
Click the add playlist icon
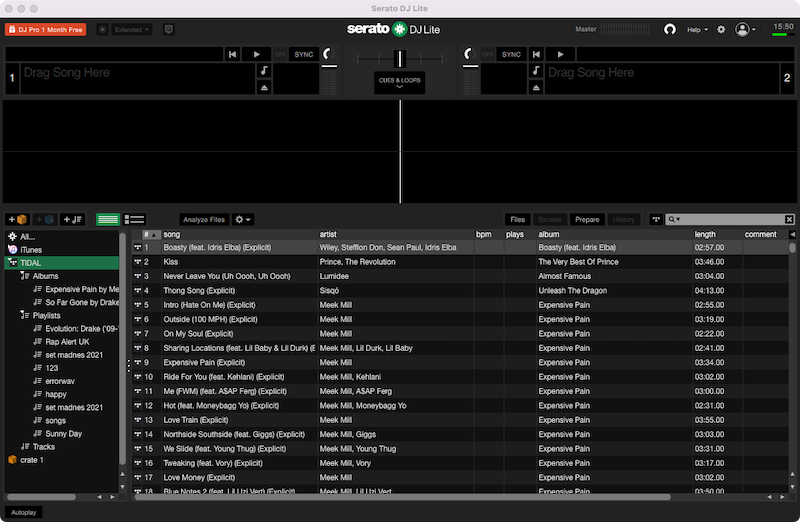click(72, 219)
